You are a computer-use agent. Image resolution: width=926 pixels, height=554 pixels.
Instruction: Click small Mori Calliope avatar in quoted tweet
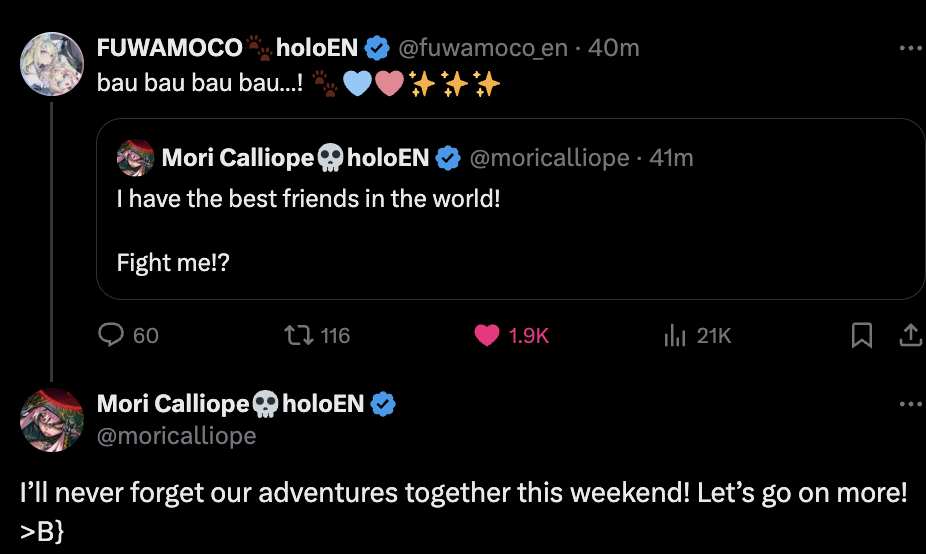point(135,158)
